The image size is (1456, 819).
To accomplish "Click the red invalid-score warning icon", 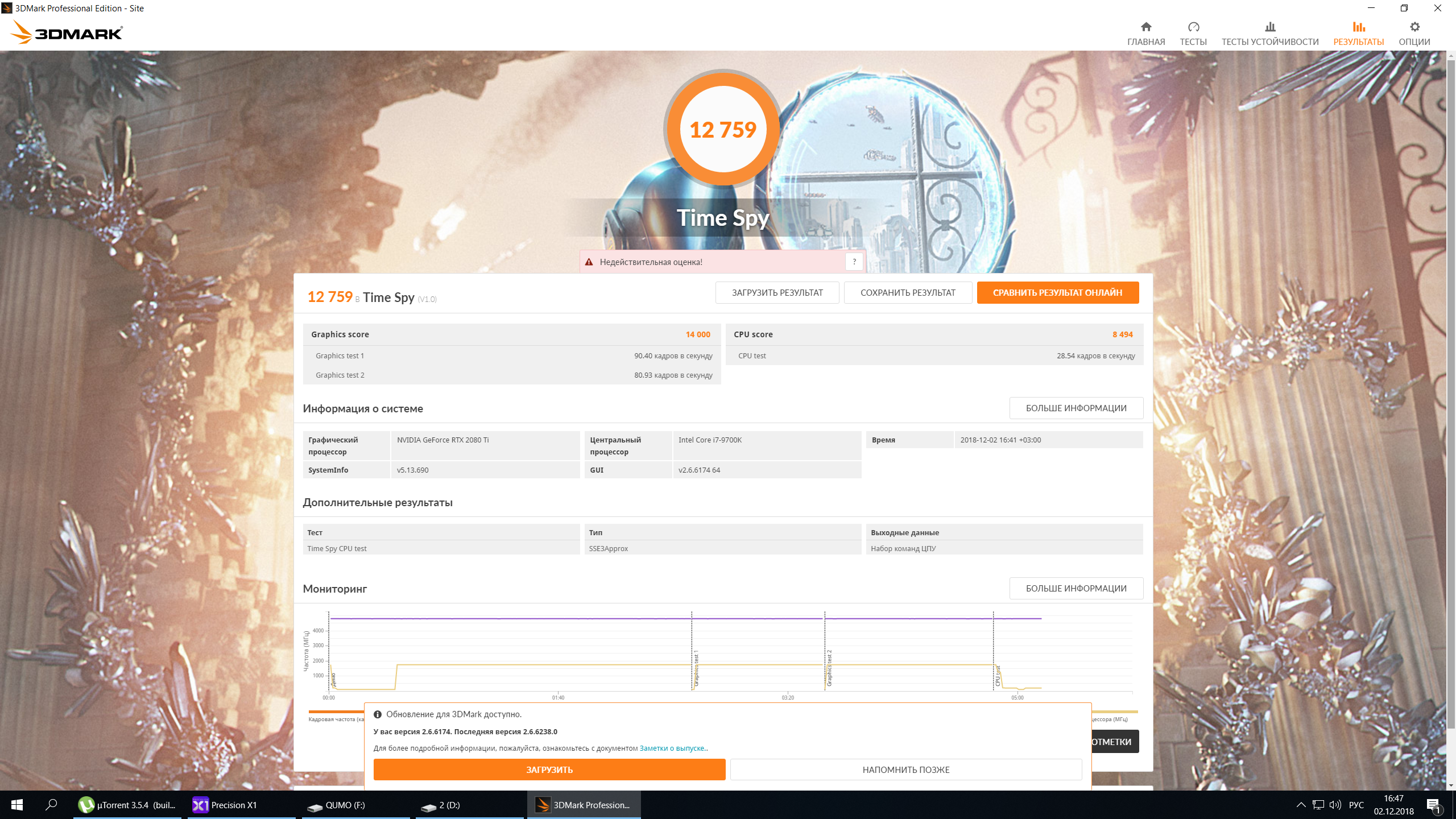I will click(589, 262).
